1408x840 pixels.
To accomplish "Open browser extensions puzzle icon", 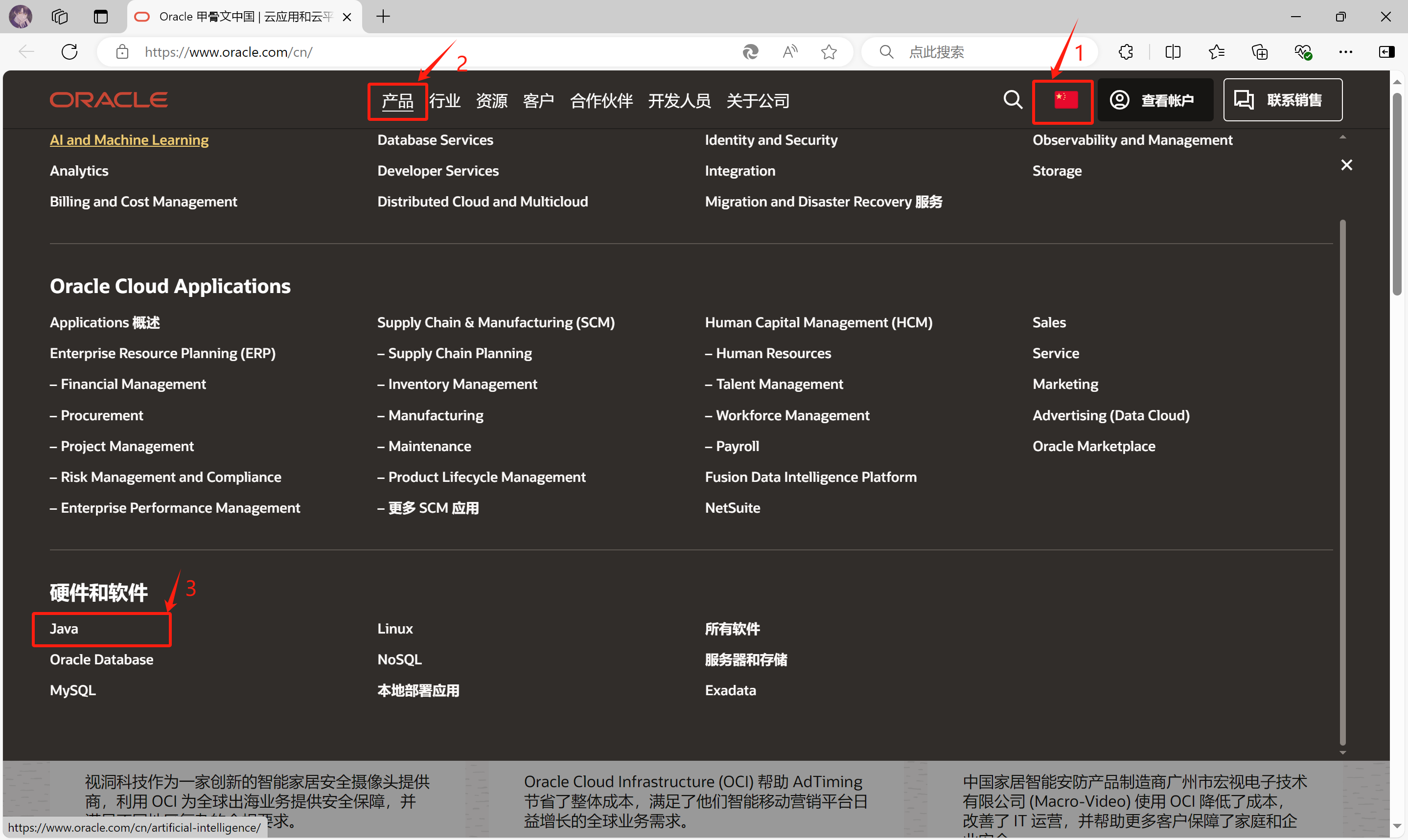I will (x=1126, y=52).
